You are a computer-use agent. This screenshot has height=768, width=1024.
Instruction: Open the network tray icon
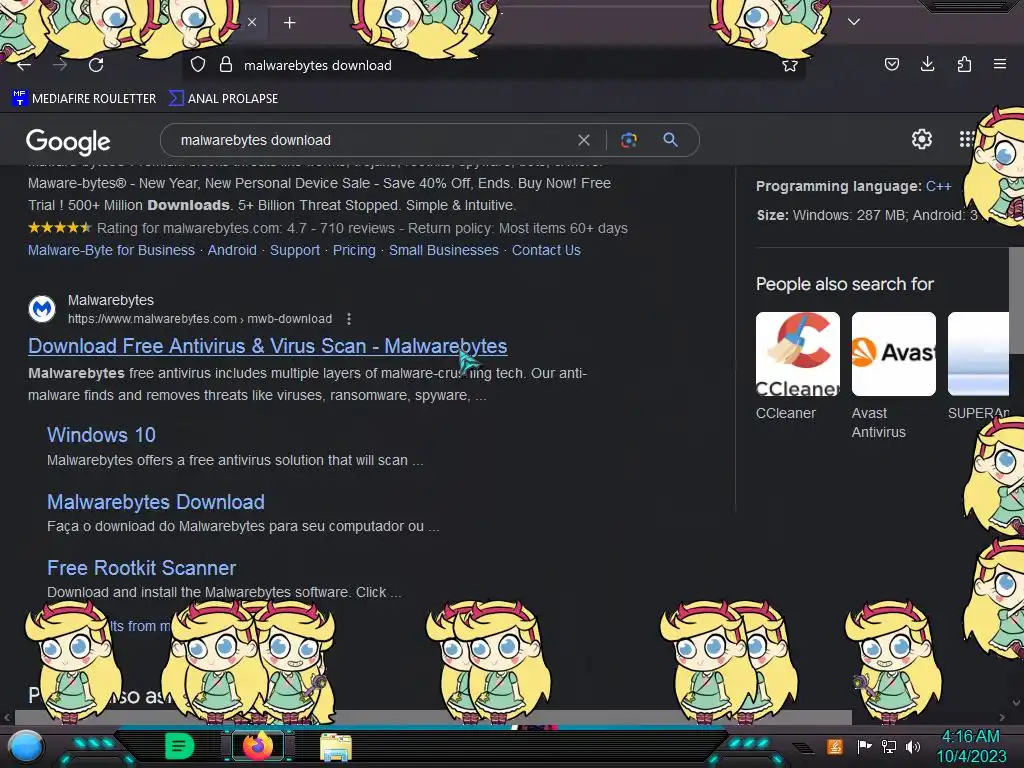coord(888,746)
